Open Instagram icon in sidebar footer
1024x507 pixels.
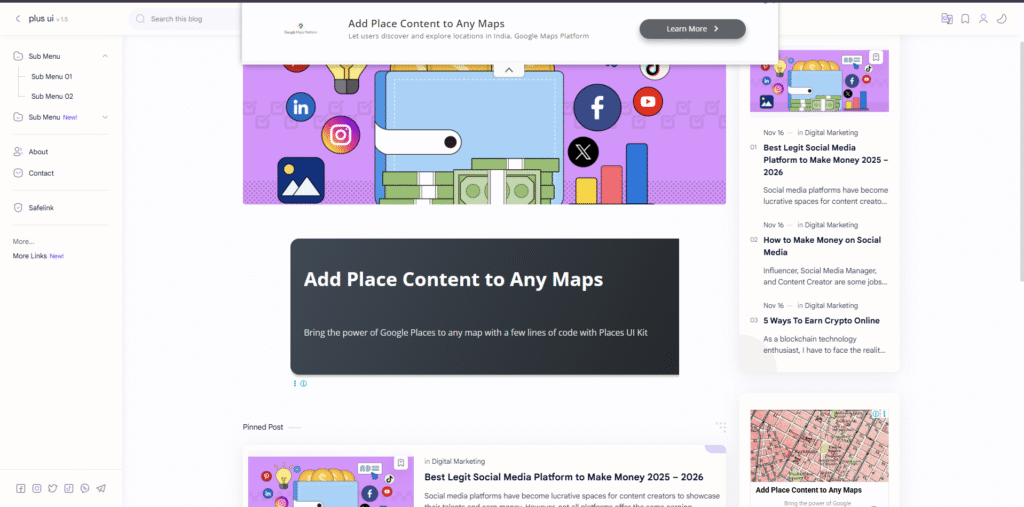37,488
